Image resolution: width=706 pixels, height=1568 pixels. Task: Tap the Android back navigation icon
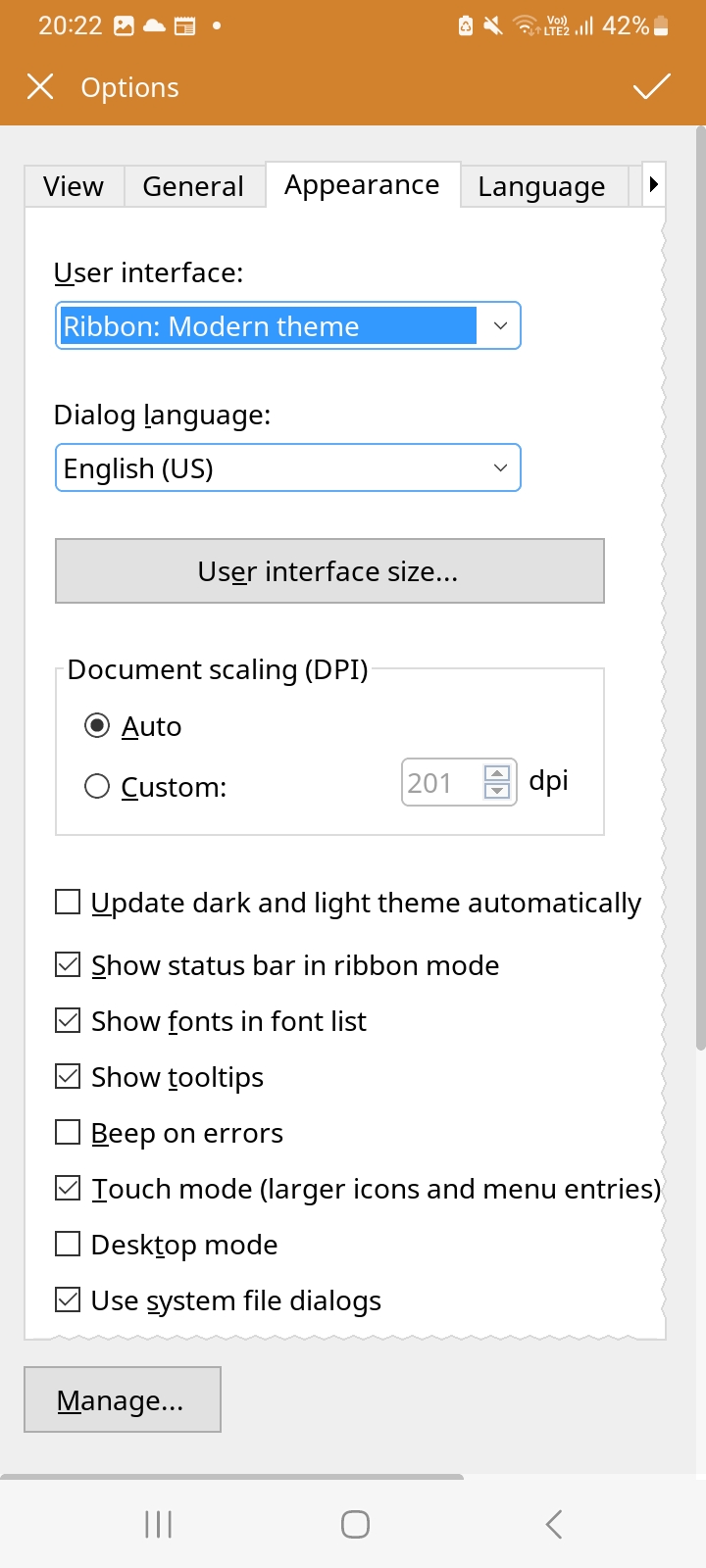[x=554, y=1524]
